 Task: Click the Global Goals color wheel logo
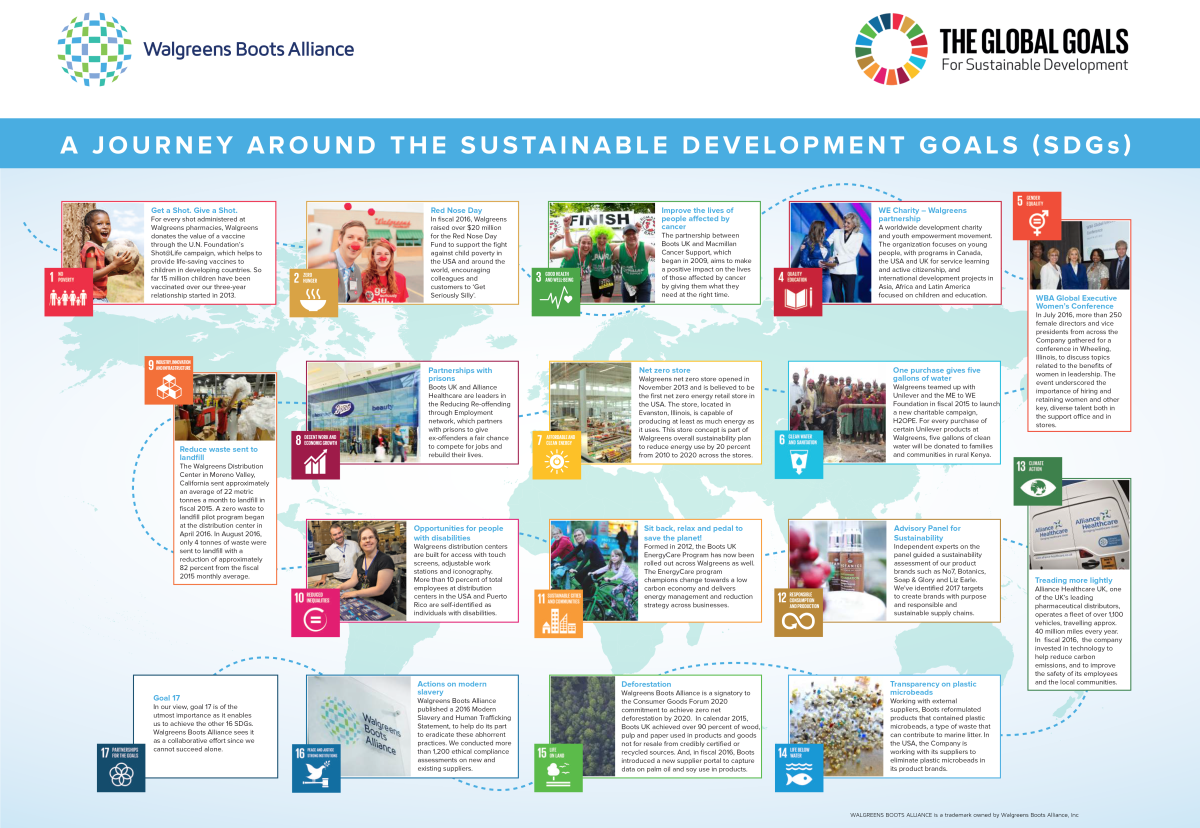(x=891, y=49)
